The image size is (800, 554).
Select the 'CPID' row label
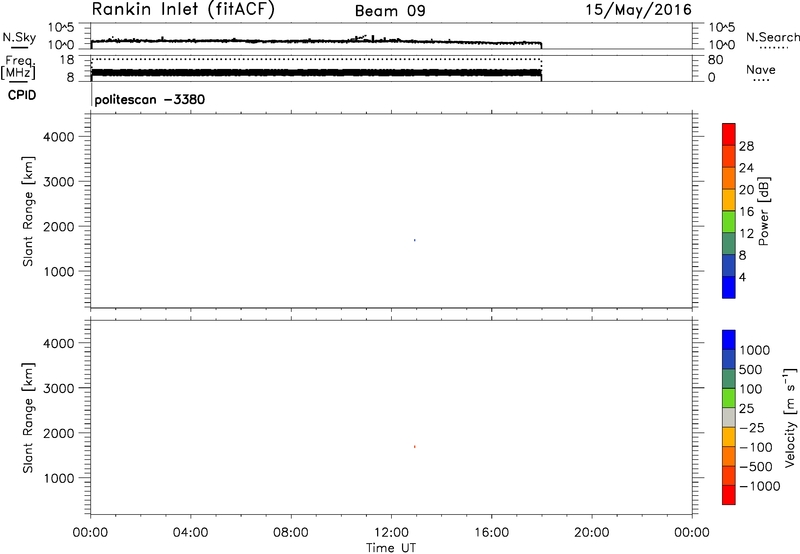[x=22, y=95]
